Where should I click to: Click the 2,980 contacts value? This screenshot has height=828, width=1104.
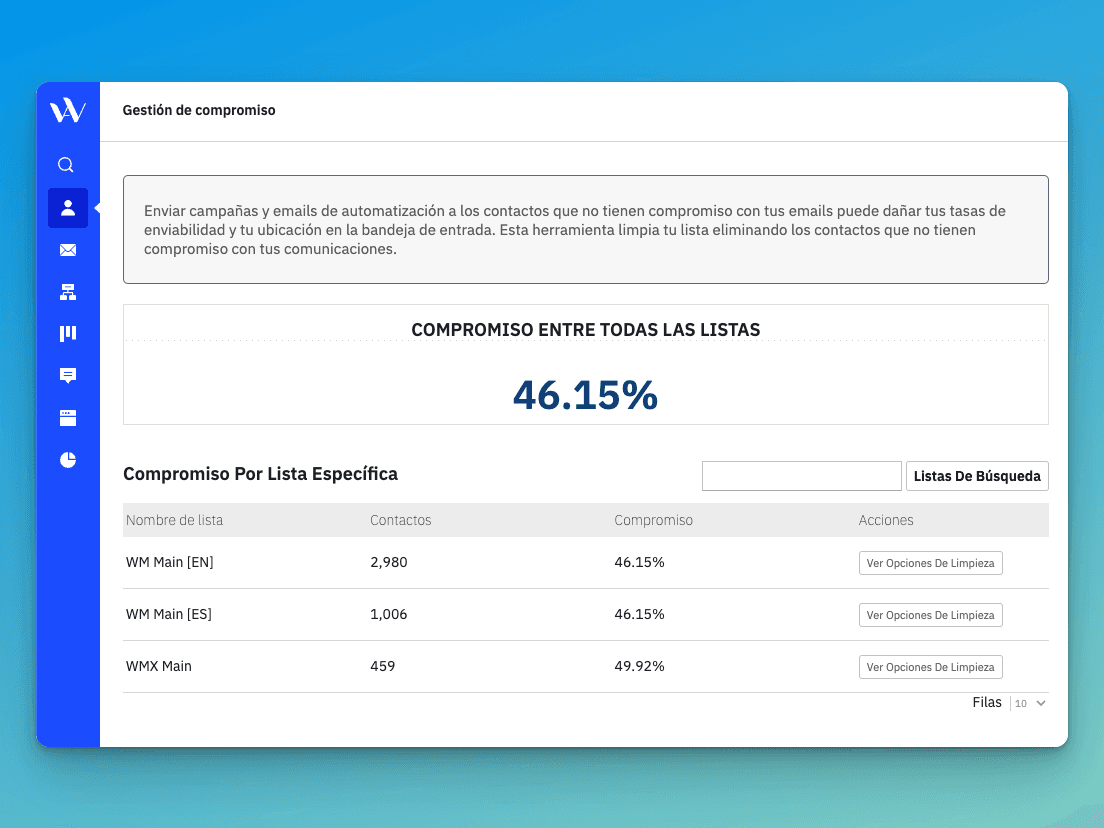coord(389,563)
